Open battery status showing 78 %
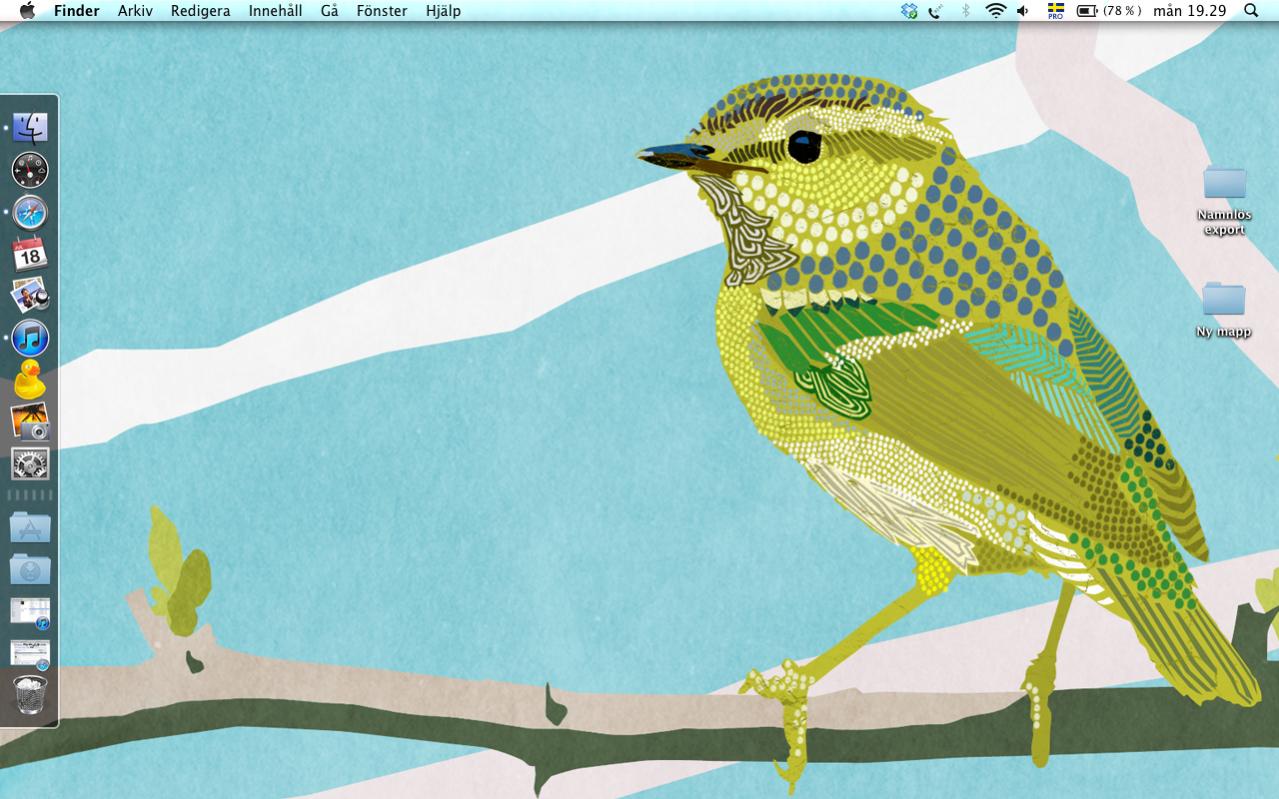The height and width of the screenshot is (799, 1279). coord(1109,11)
